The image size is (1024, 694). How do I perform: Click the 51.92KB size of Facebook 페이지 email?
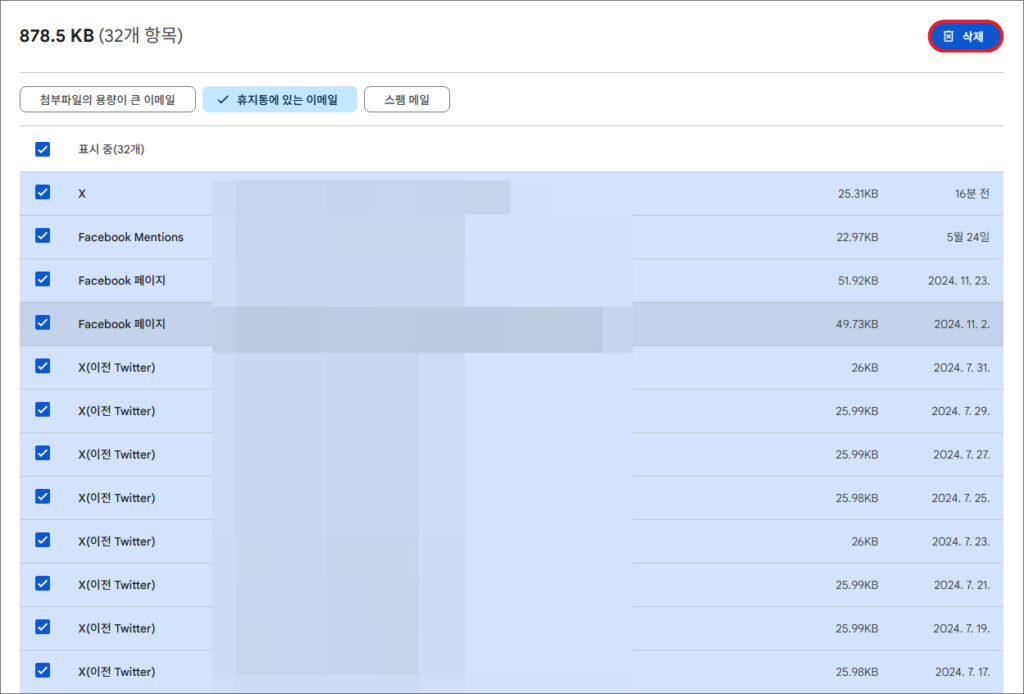tap(857, 281)
